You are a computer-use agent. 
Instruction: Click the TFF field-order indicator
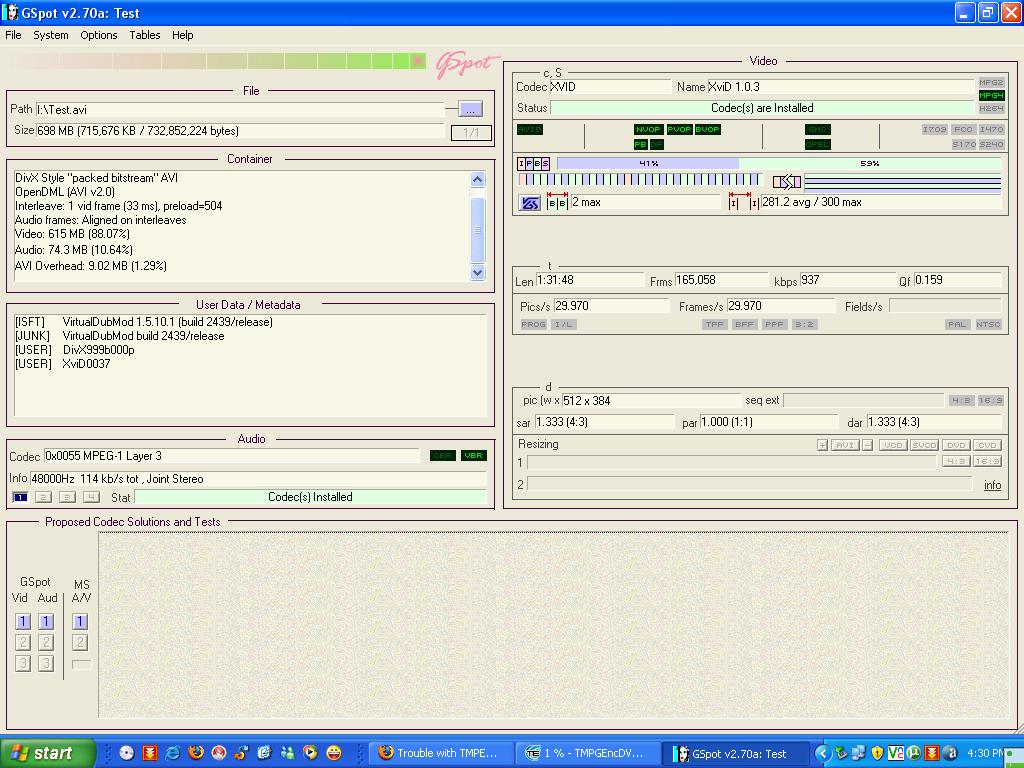click(x=714, y=325)
